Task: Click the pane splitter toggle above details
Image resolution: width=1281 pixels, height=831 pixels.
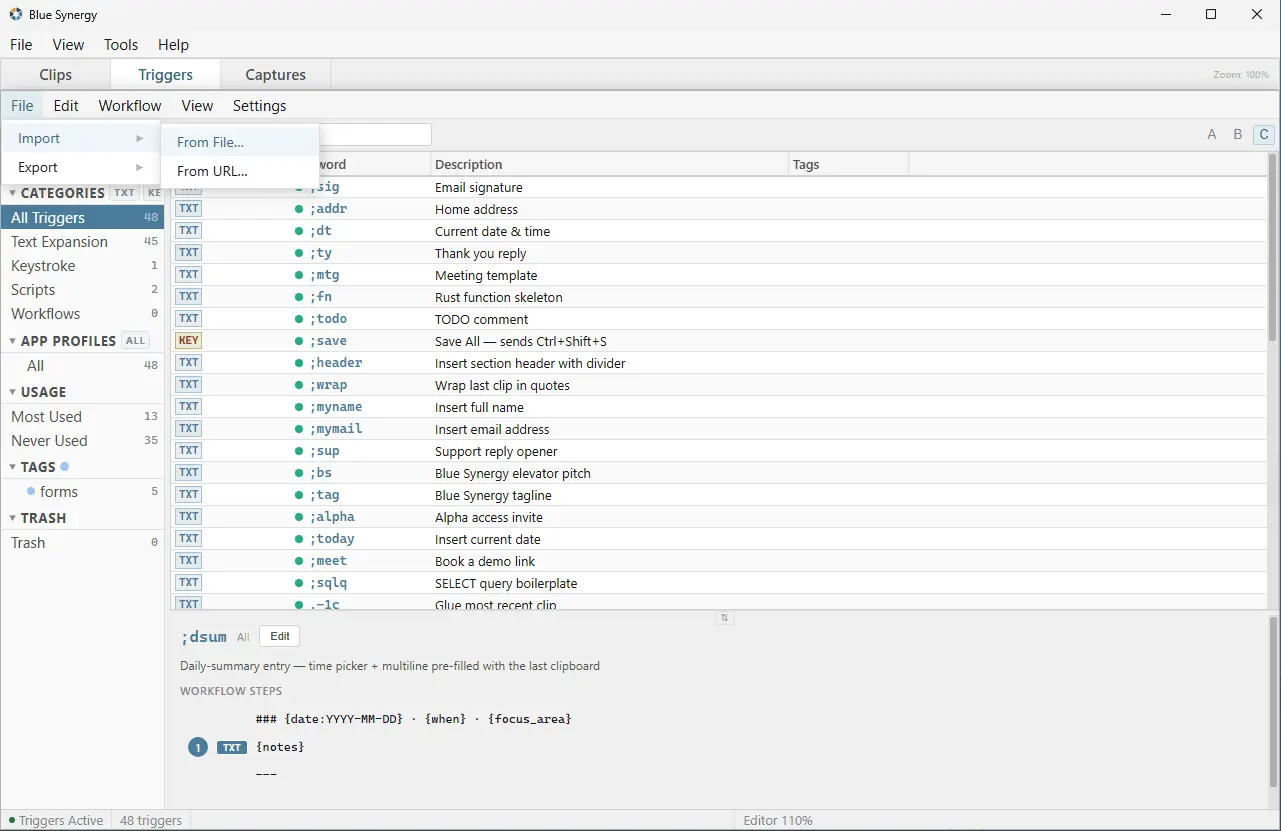Action: pos(725,618)
